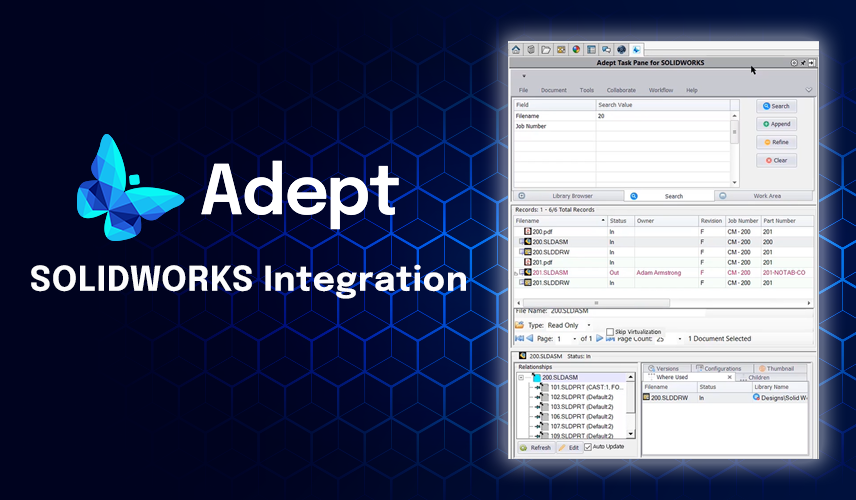The image size is (856, 500).
Task: Expand the 200.SLDASM row in results
Action: pyautogui.click(x=521, y=242)
